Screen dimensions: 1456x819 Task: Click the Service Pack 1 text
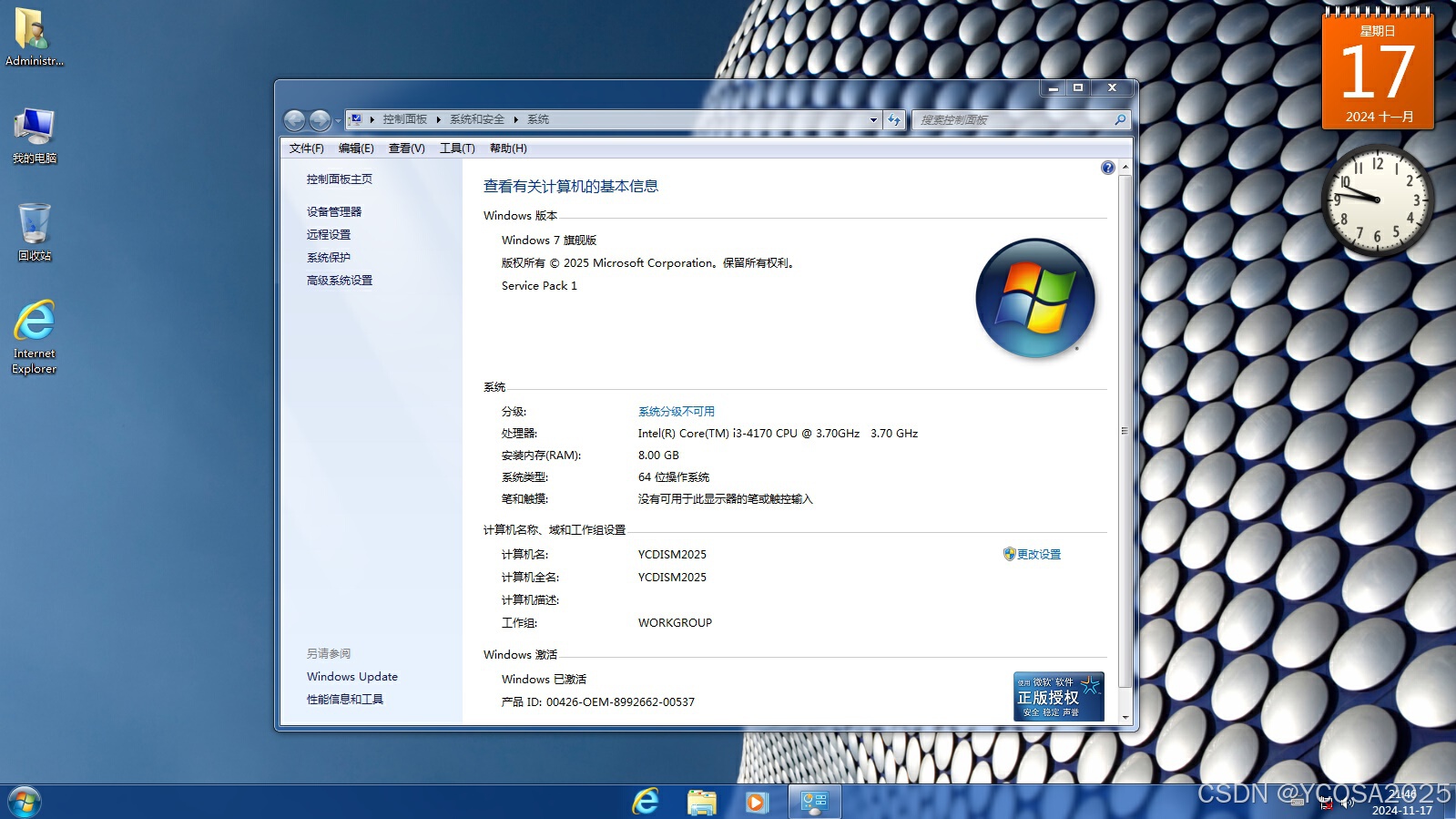click(x=539, y=286)
